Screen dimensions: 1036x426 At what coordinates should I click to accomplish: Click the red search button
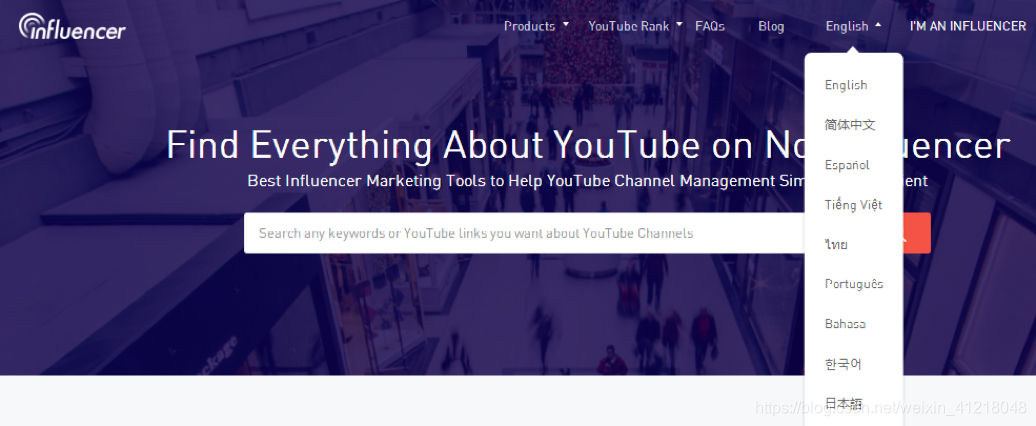(916, 233)
